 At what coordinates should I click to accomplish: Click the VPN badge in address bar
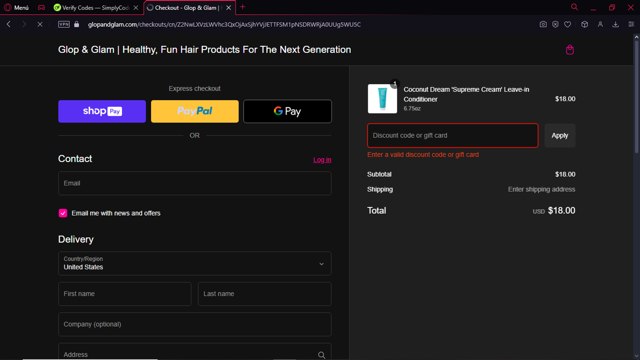[x=64, y=24]
